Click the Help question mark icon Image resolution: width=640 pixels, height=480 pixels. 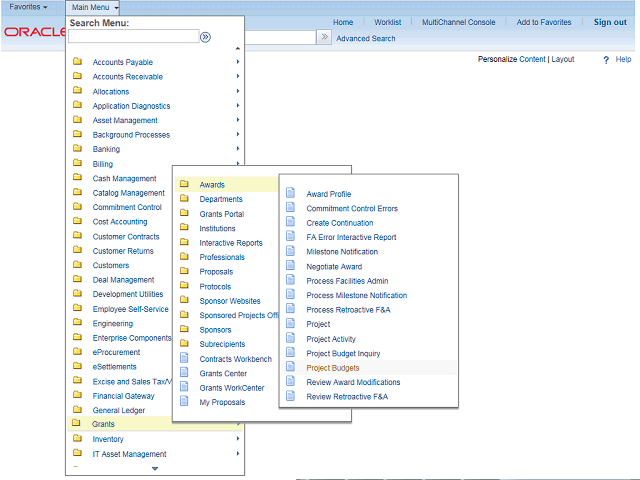point(606,60)
